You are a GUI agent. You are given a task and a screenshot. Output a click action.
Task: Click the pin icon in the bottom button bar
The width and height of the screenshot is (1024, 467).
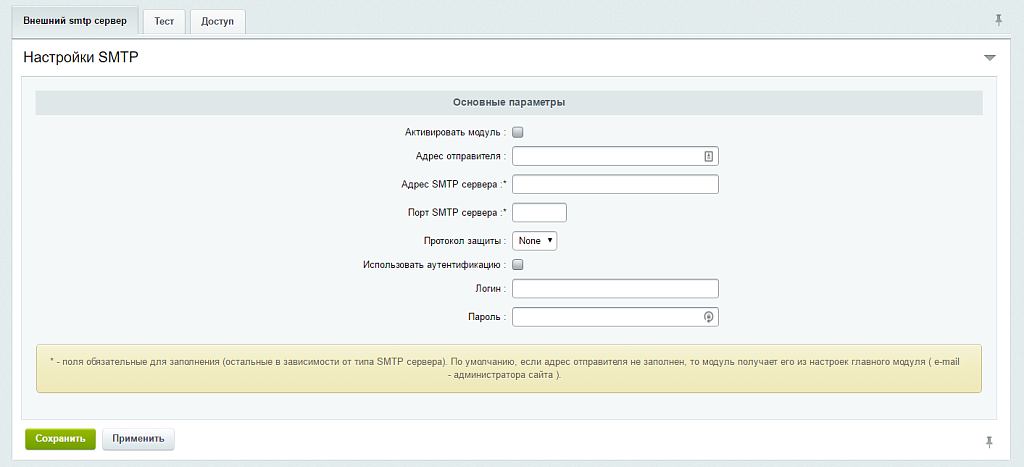tap(989, 441)
